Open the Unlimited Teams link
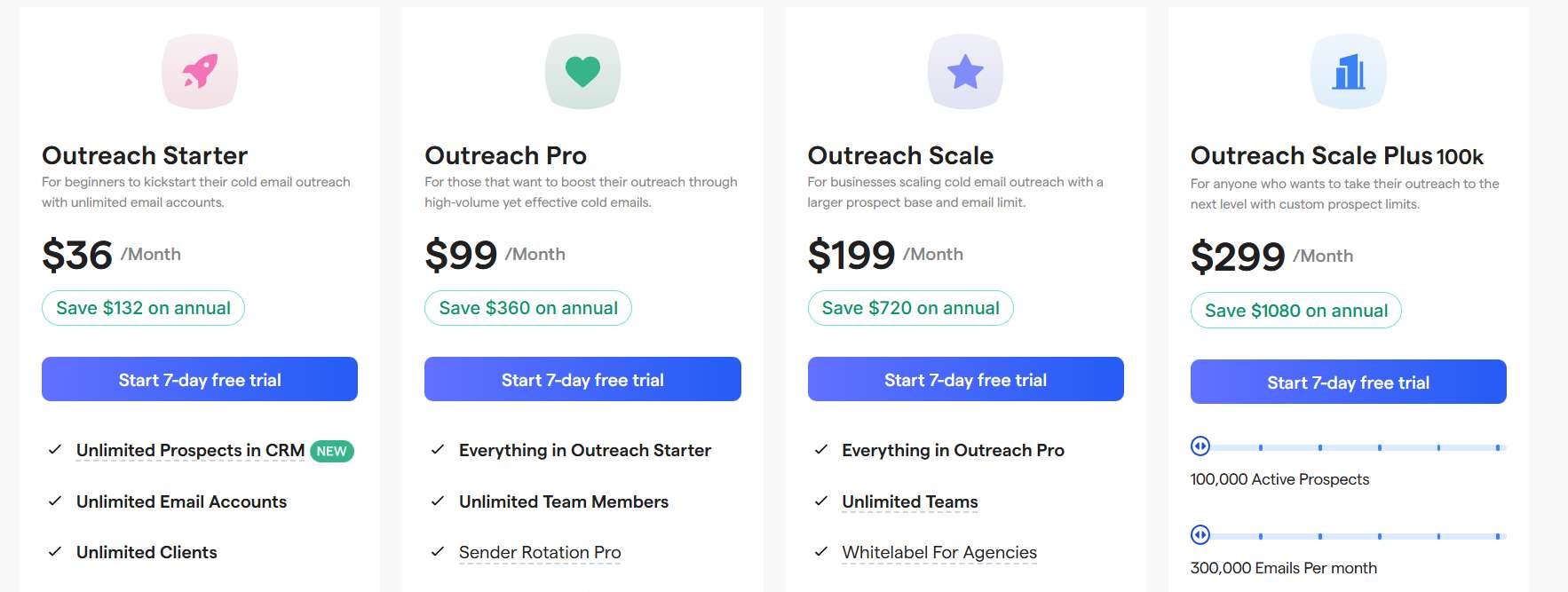 [x=909, y=501]
